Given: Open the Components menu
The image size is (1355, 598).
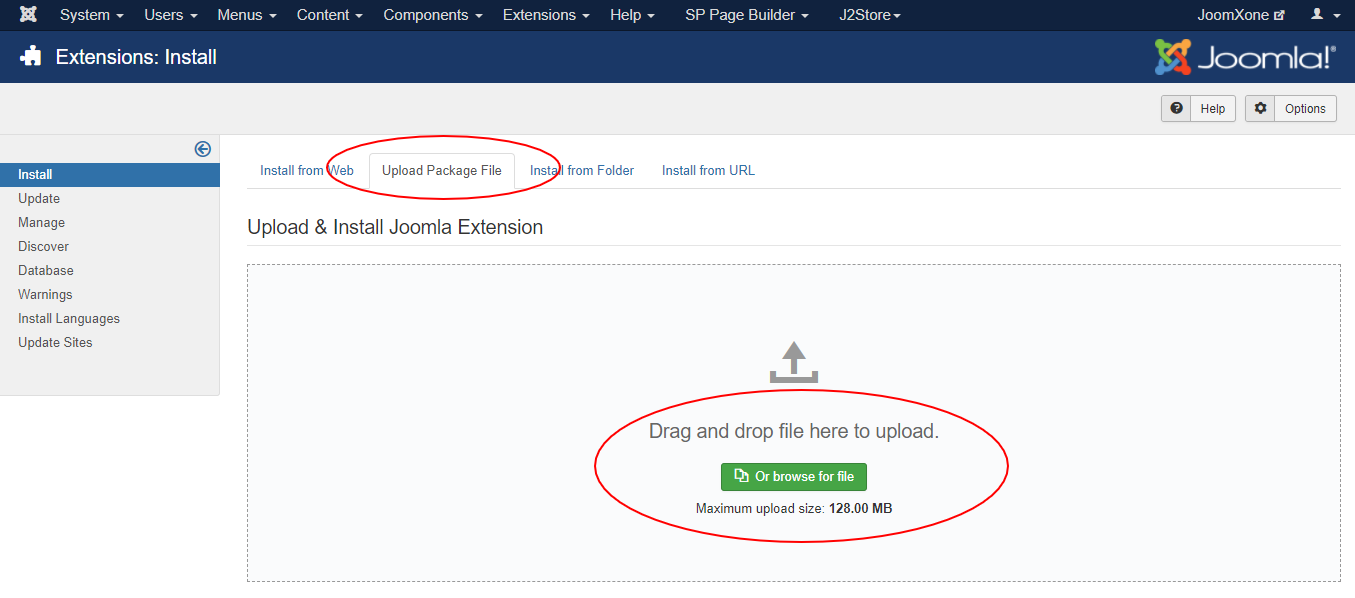Looking at the screenshot, I should click(432, 15).
